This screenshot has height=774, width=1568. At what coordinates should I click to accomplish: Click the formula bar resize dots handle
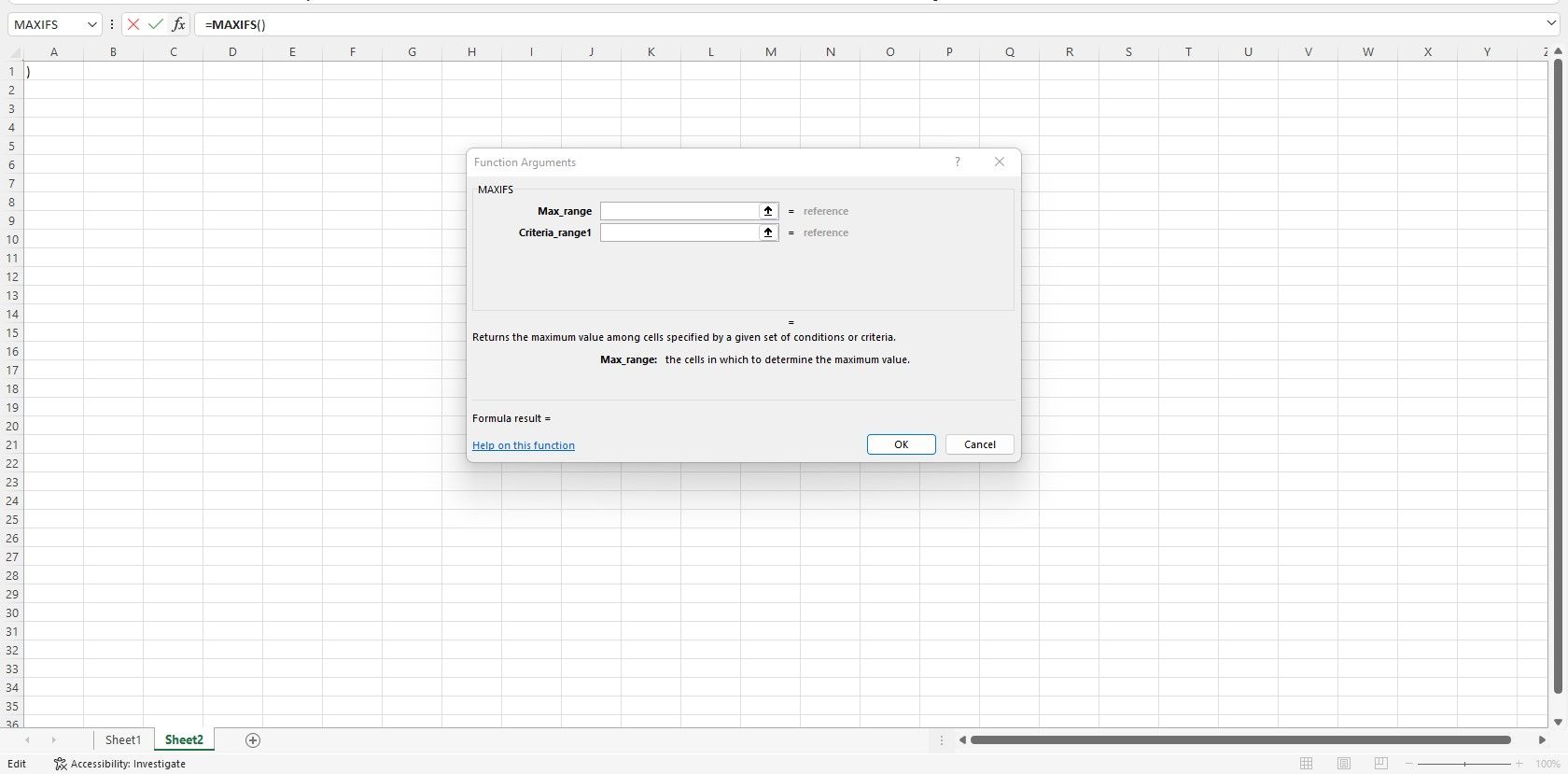112,24
